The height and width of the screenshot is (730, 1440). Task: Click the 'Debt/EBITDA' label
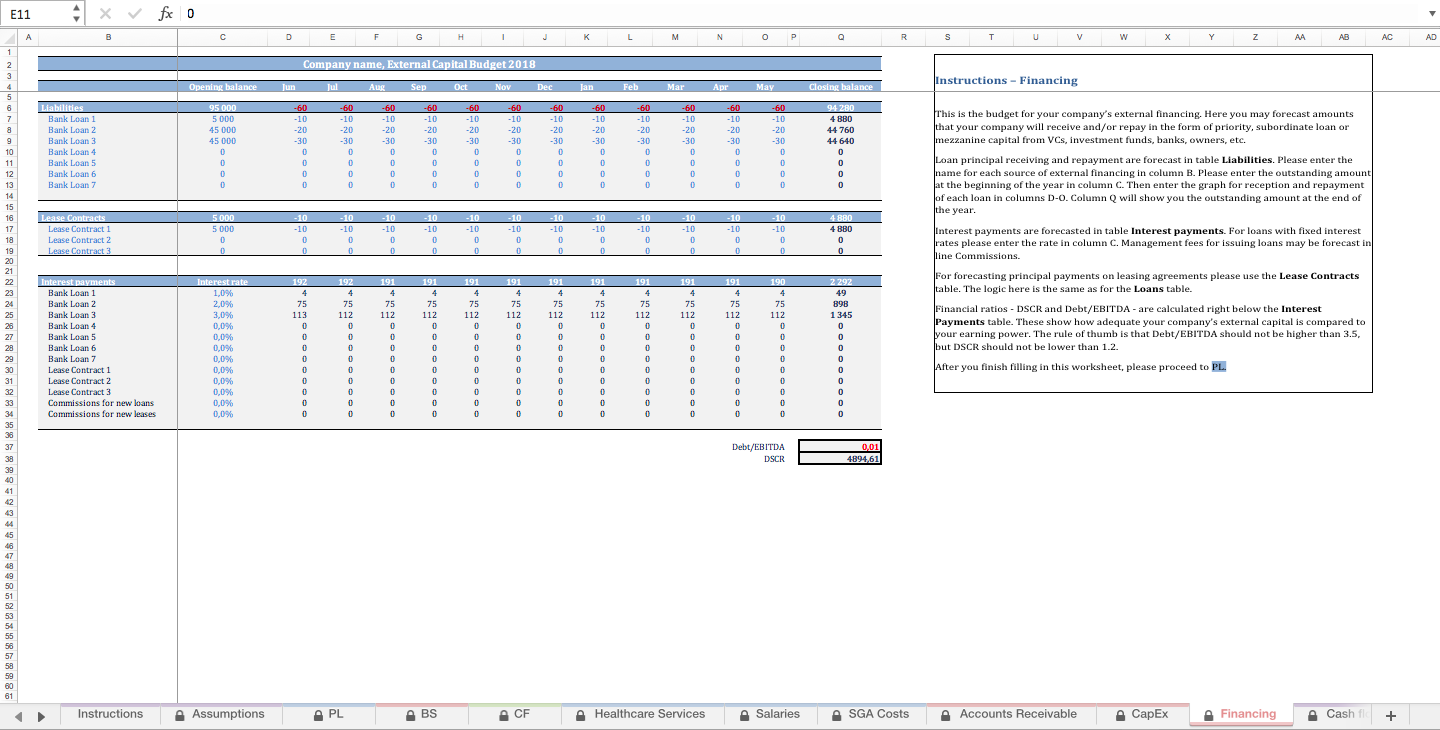[758, 447]
